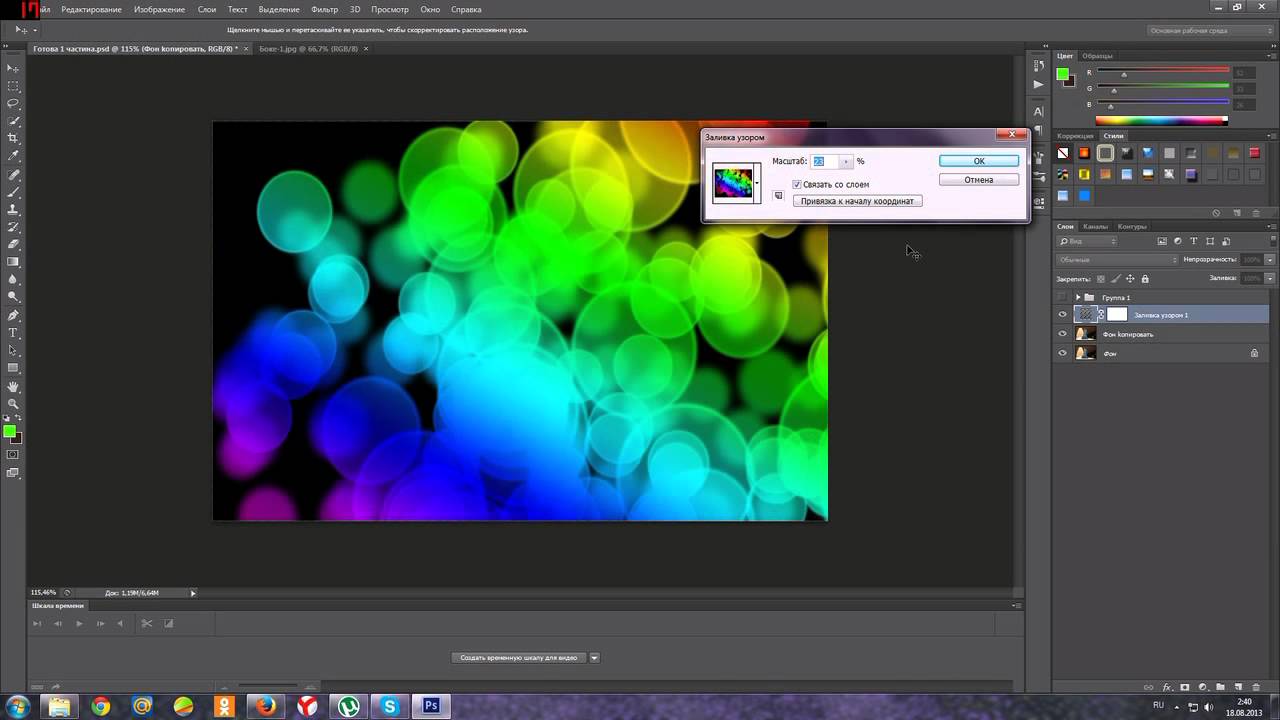Open the pattern picker dropdown arrow
Image resolution: width=1280 pixels, height=720 pixels.
[757, 183]
